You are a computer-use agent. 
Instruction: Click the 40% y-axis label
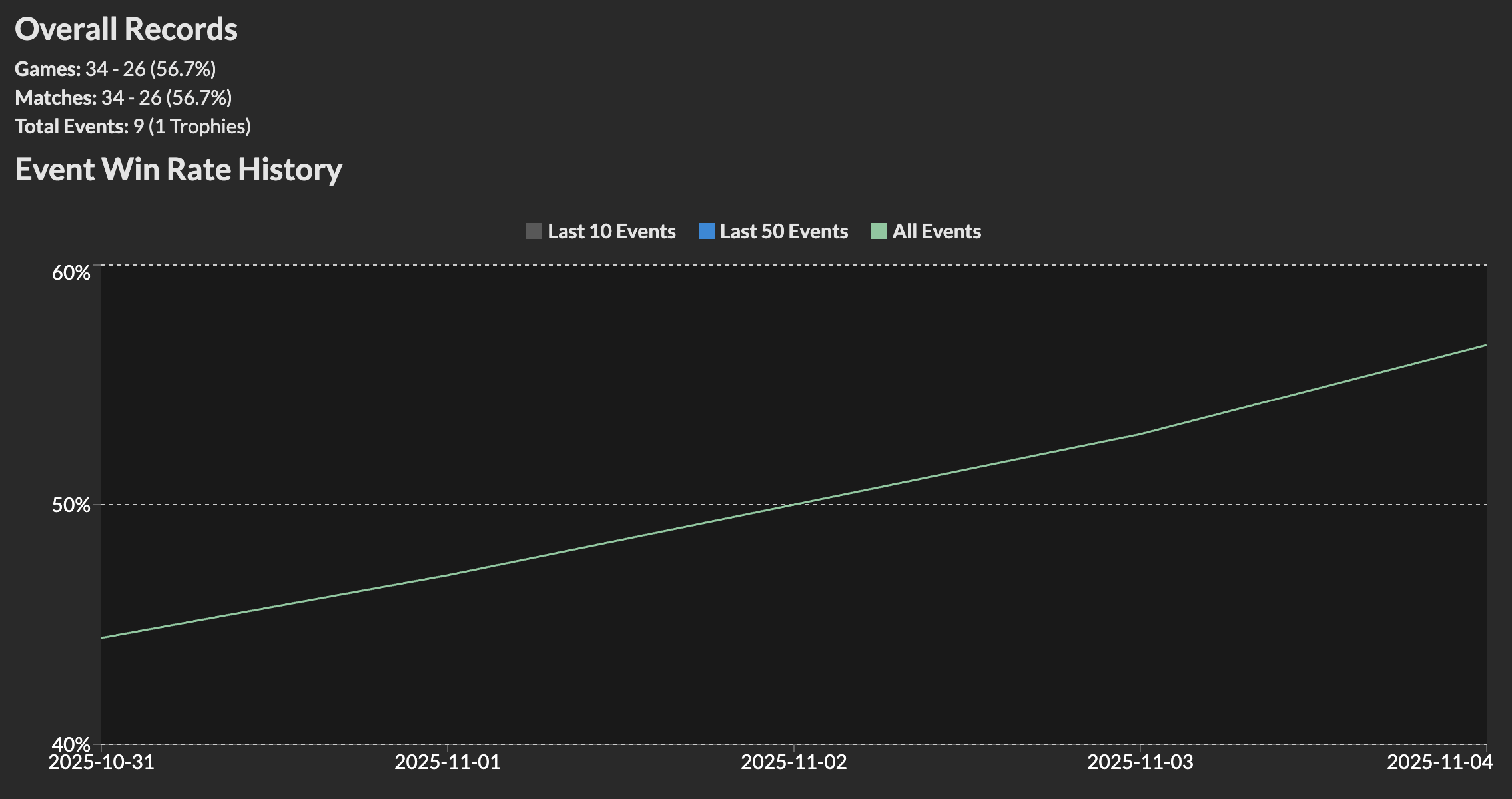[x=71, y=744]
